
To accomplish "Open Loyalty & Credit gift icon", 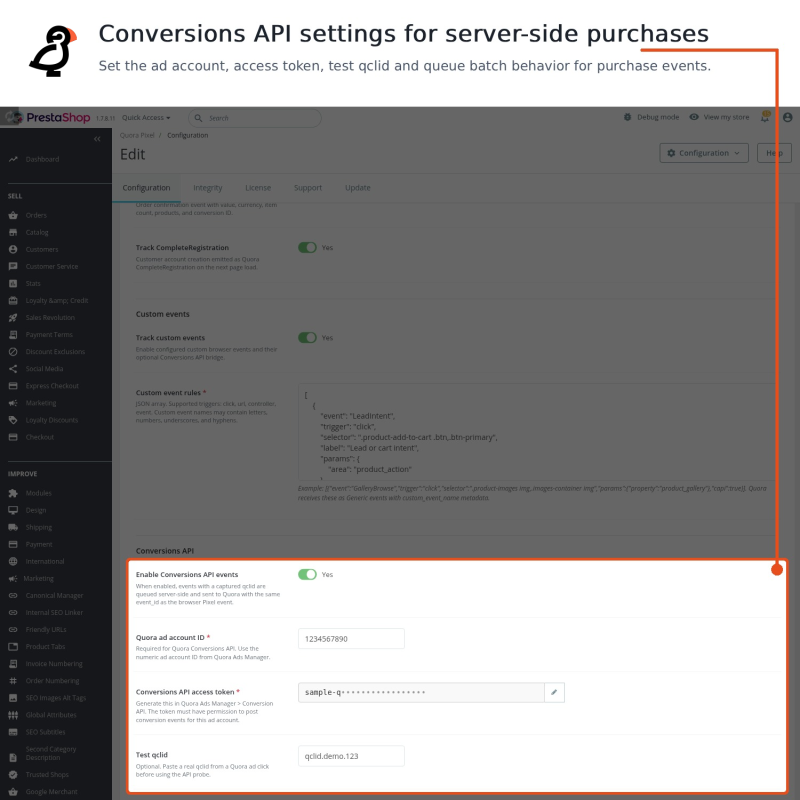I will tap(13, 301).
